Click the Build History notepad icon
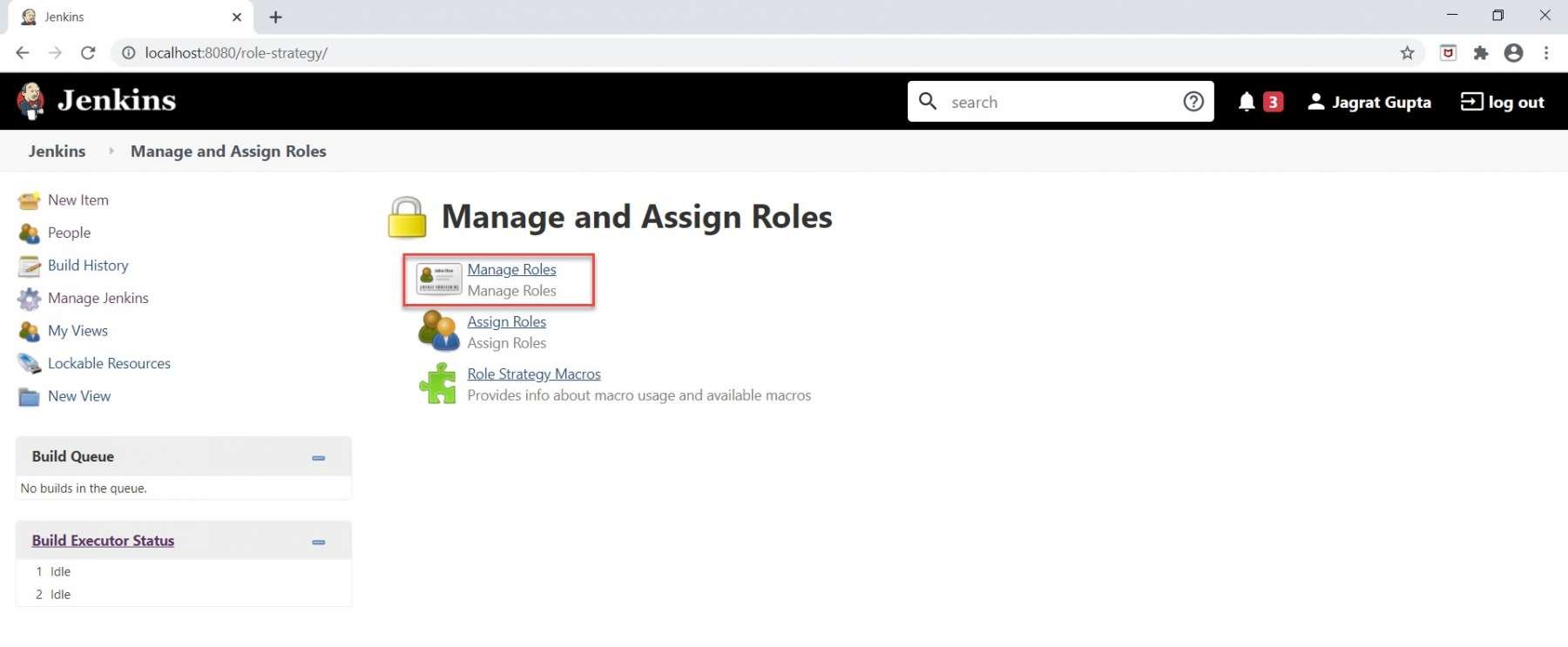Screen dimensions: 1568x647 (x=29, y=266)
